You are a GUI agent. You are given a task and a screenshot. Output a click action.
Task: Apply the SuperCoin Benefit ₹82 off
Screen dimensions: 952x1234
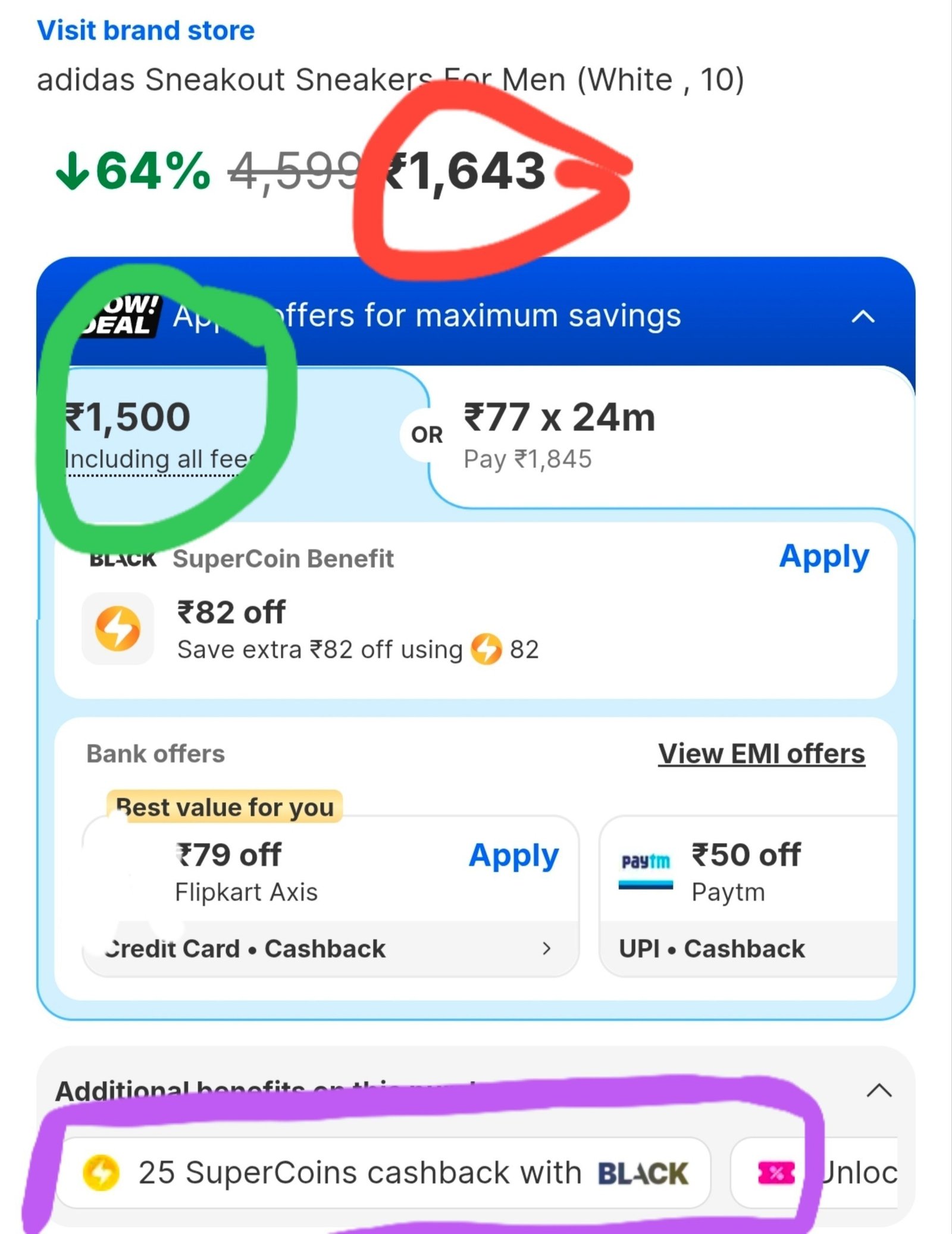point(824,557)
